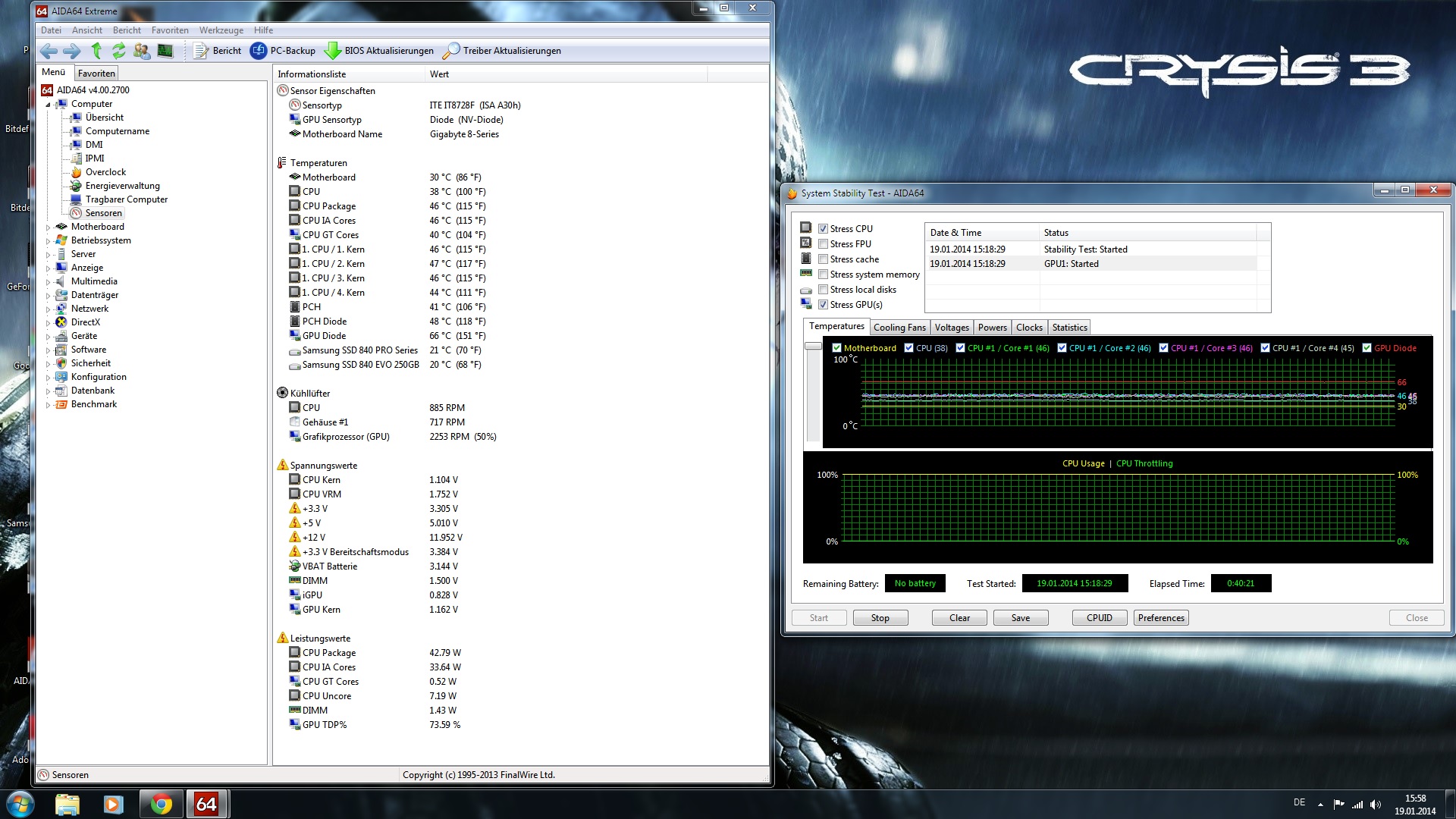The image size is (1456, 819).
Task: Open the system monitor toolbar icon
Action: (x=165, y=51)
